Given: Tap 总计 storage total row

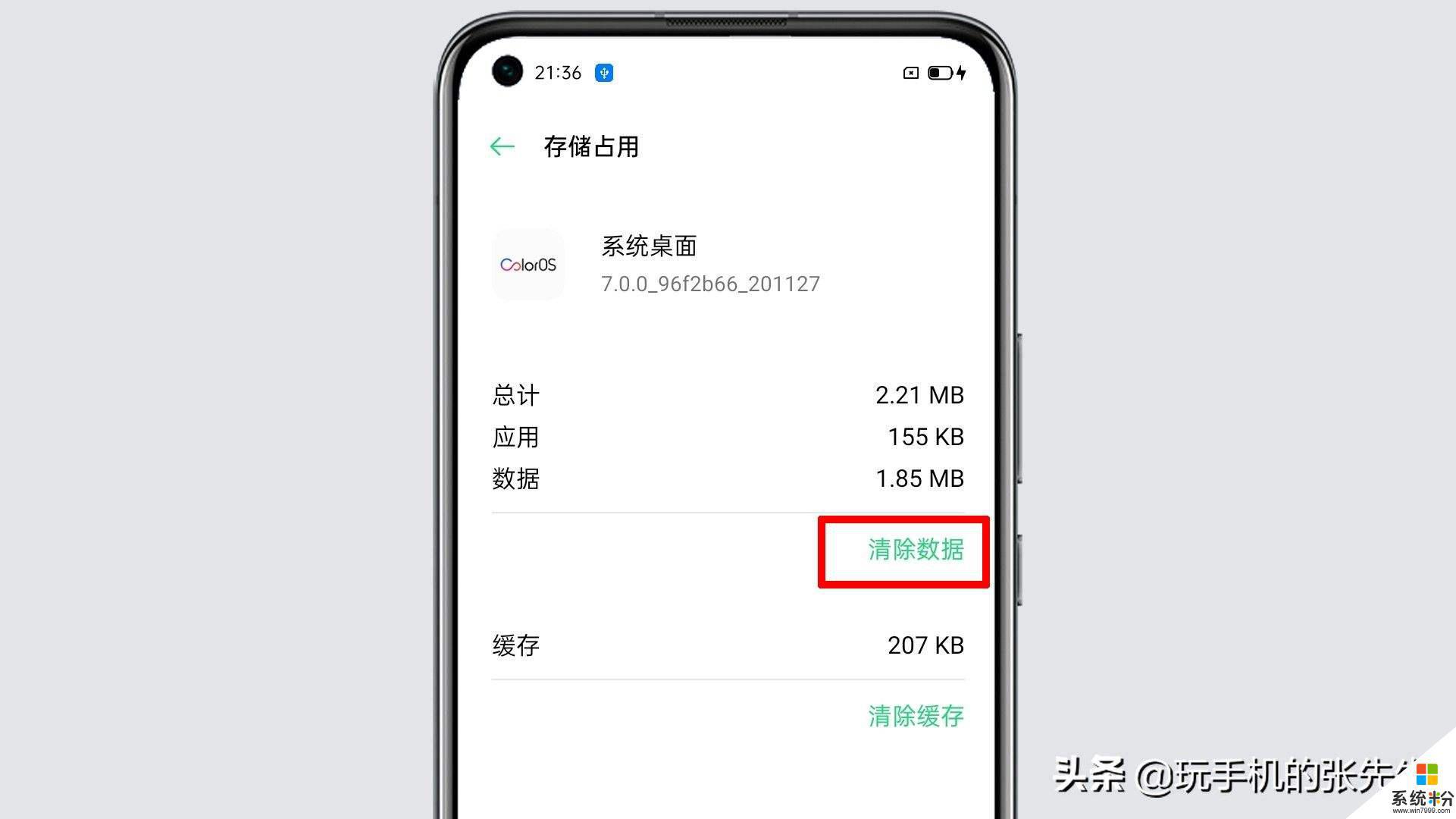Looking at the screenshot, I should (729, 394).
